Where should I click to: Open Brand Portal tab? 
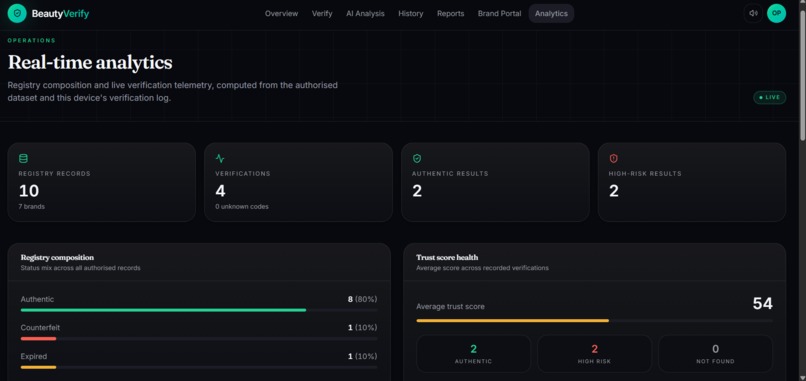[499, 14]
